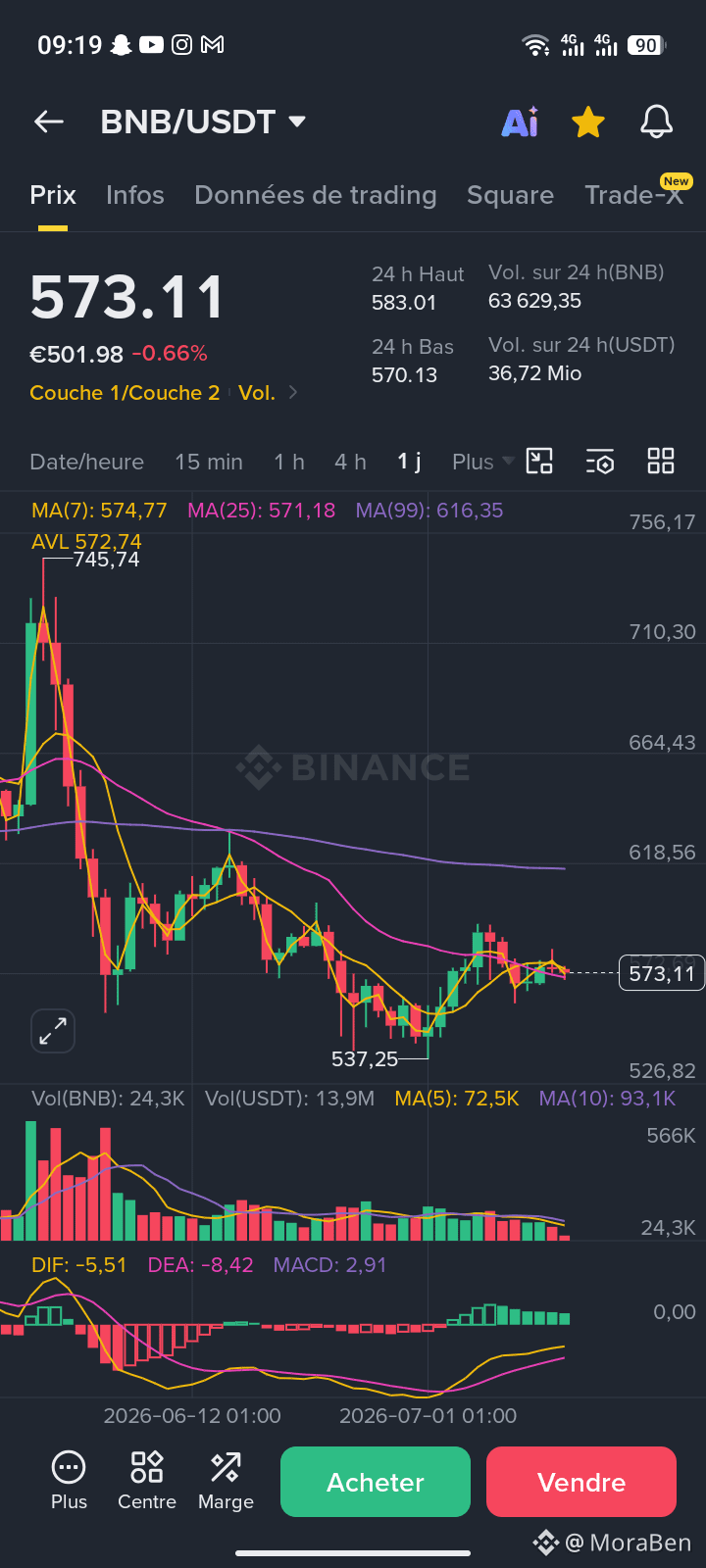Open the Données de trading tab

[x=316, y=195]
